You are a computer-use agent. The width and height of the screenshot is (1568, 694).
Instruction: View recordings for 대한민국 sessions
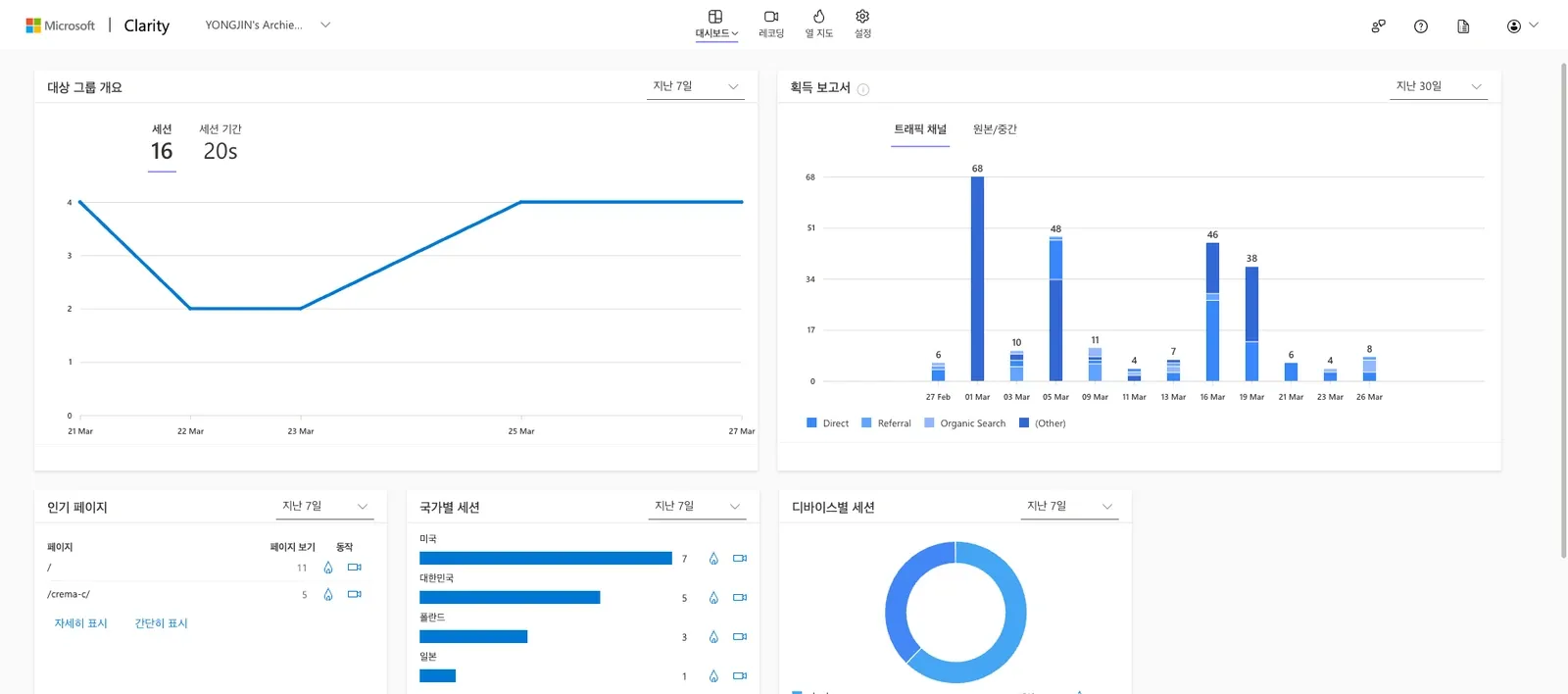pos(740,598)
